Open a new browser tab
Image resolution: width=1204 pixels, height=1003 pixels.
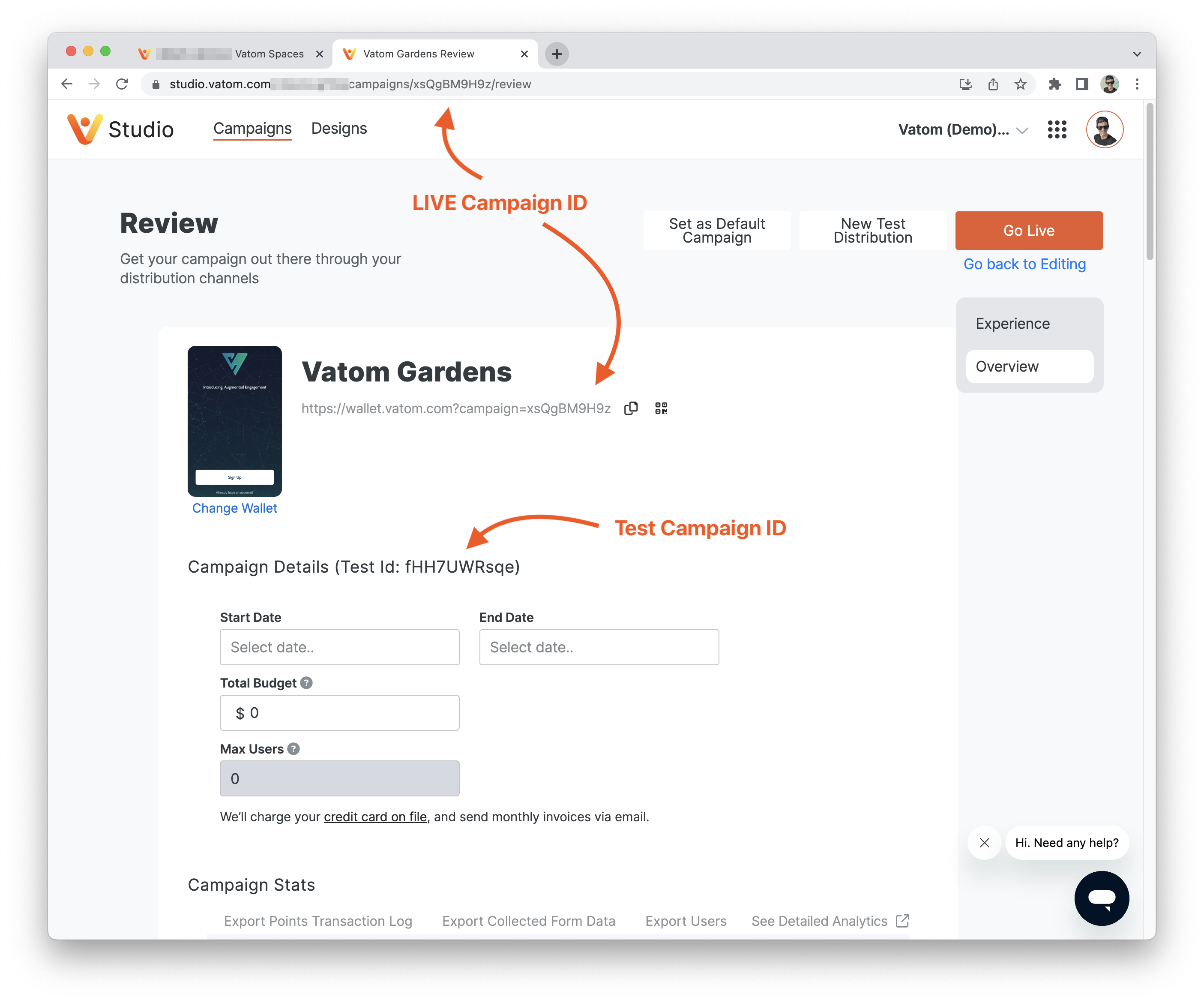[556, 54]
